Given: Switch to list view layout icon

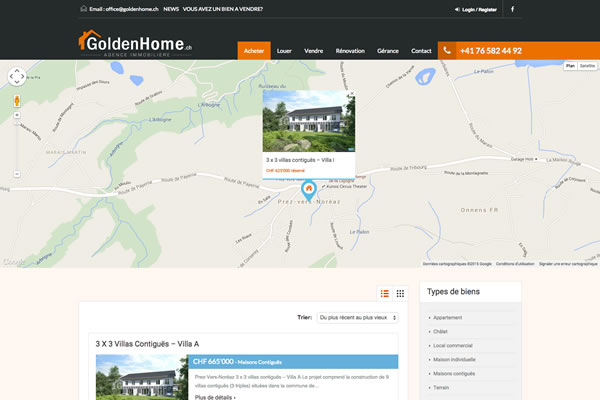Looking at the screenshot, I should (385, 294).
